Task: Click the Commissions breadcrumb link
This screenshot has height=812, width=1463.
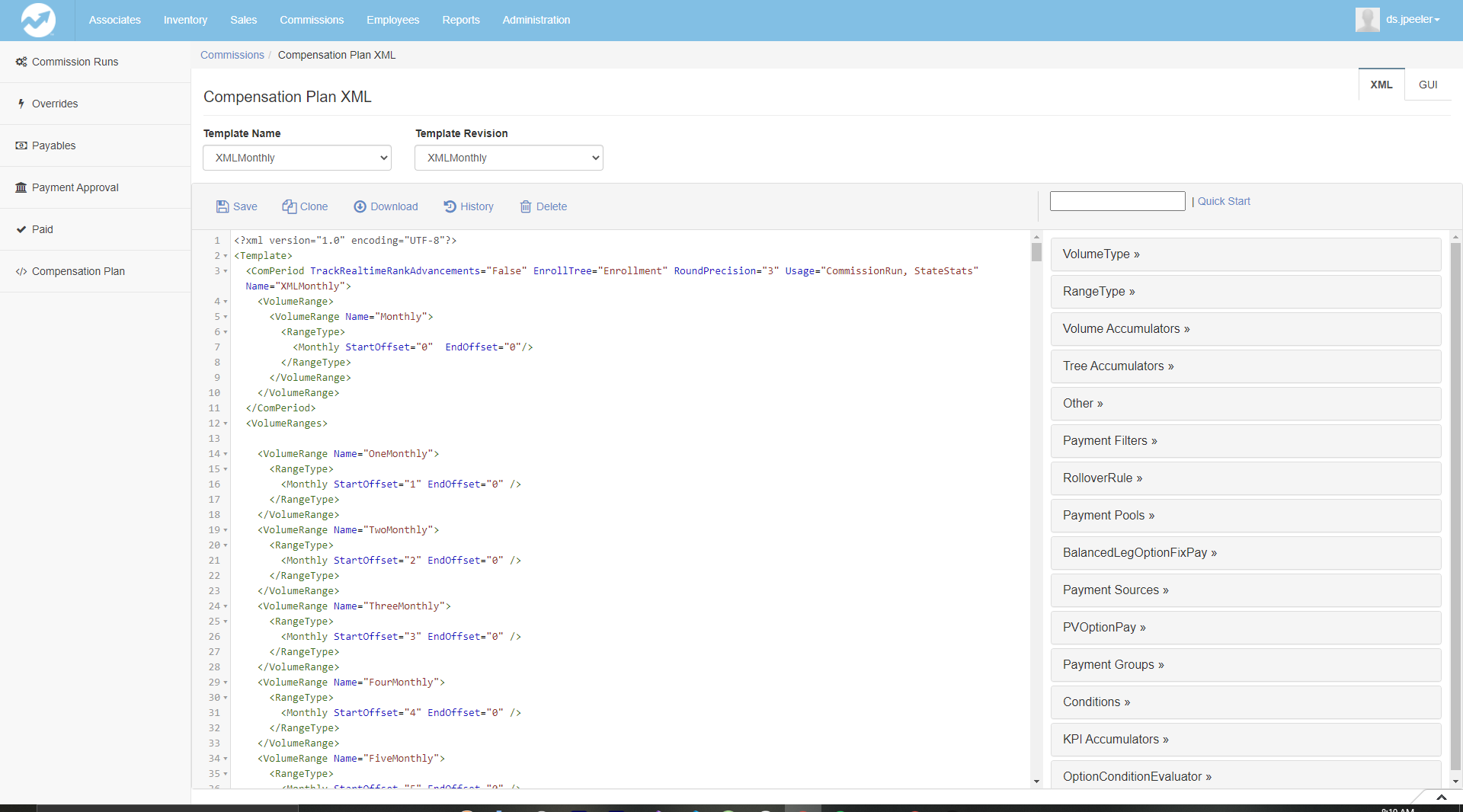Action: pyautogui.click(x=232, y=55)
